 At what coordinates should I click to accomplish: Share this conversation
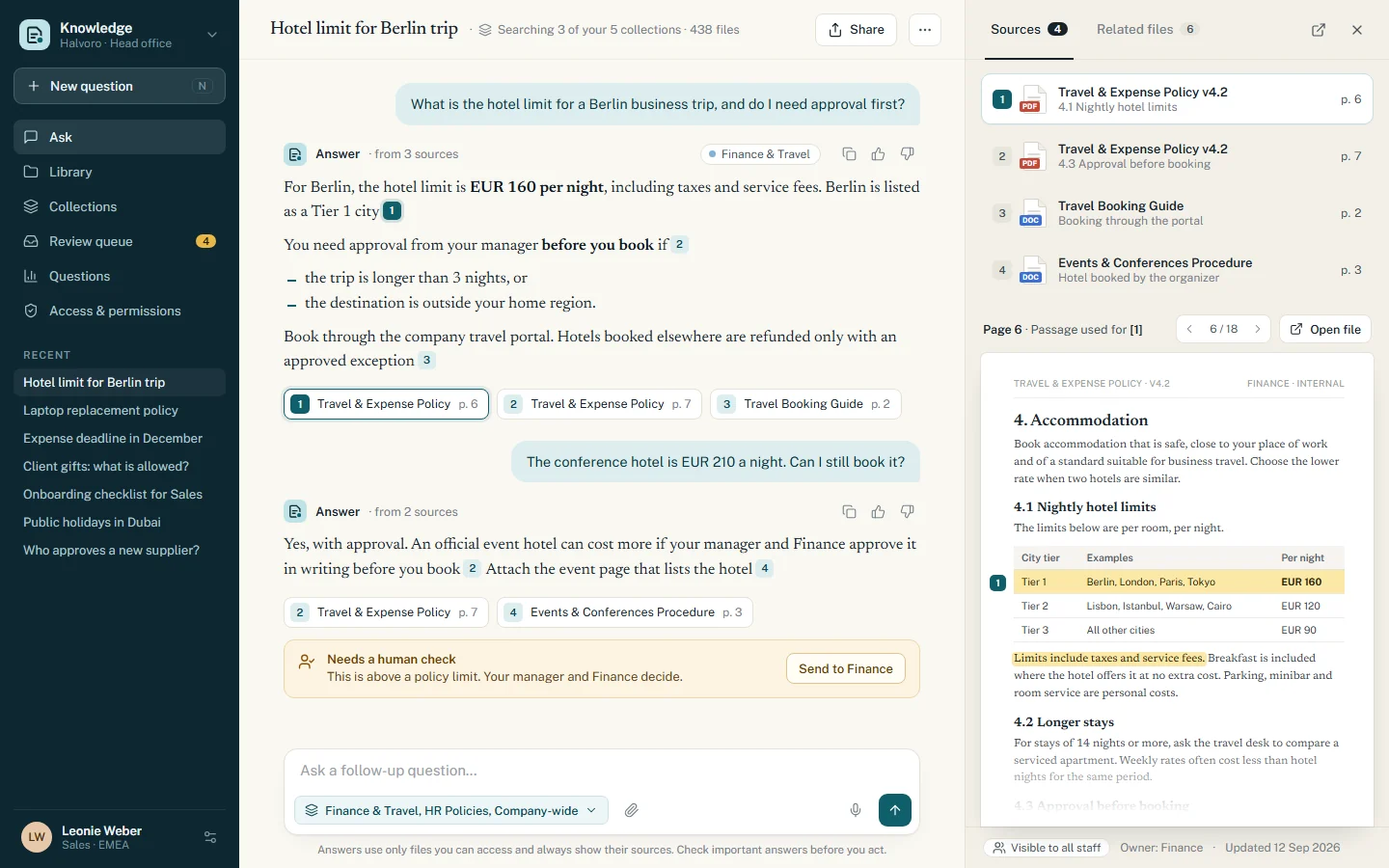[x=857, y=30]
